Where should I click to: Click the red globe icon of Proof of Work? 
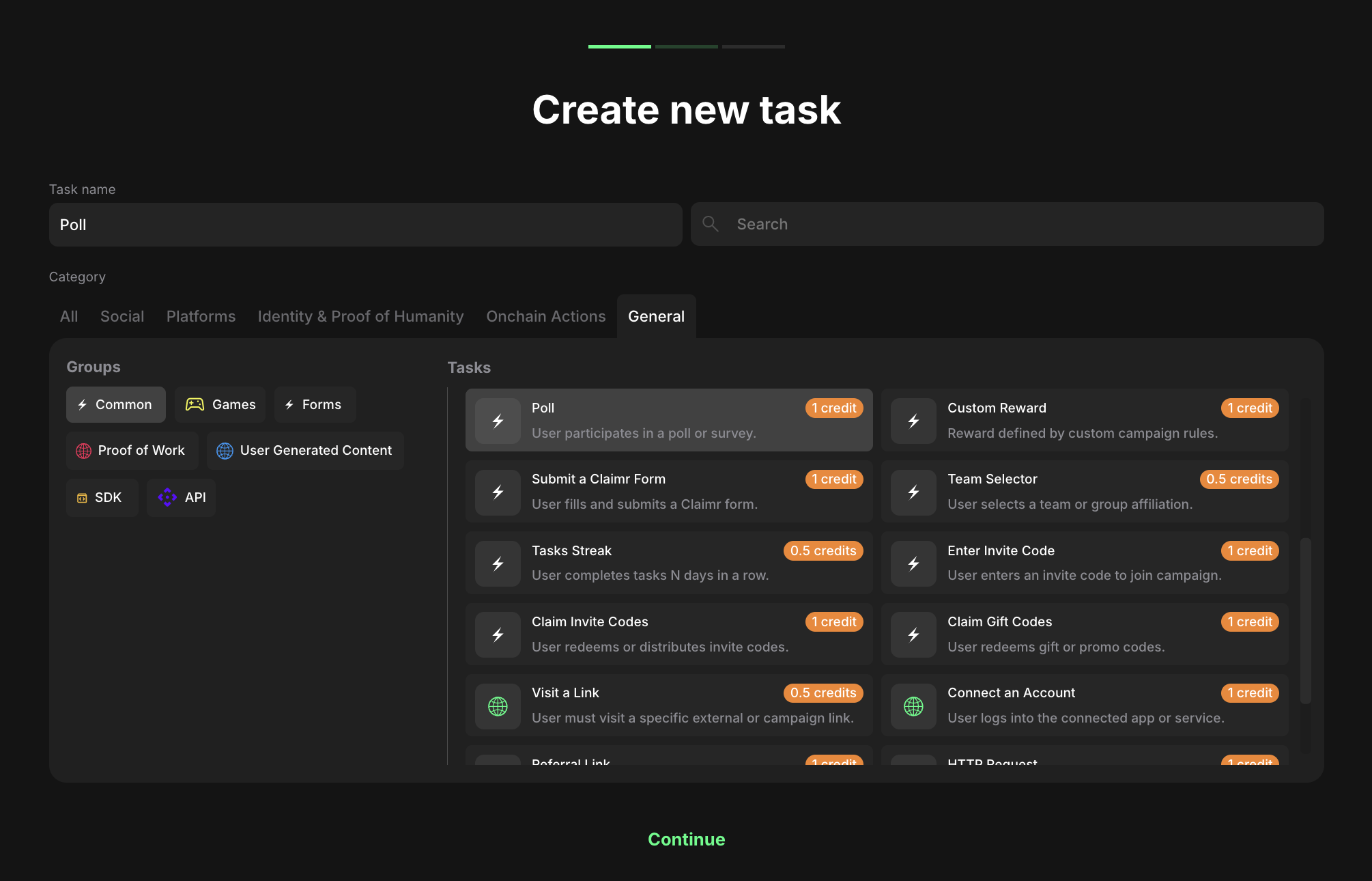point(83,451)
